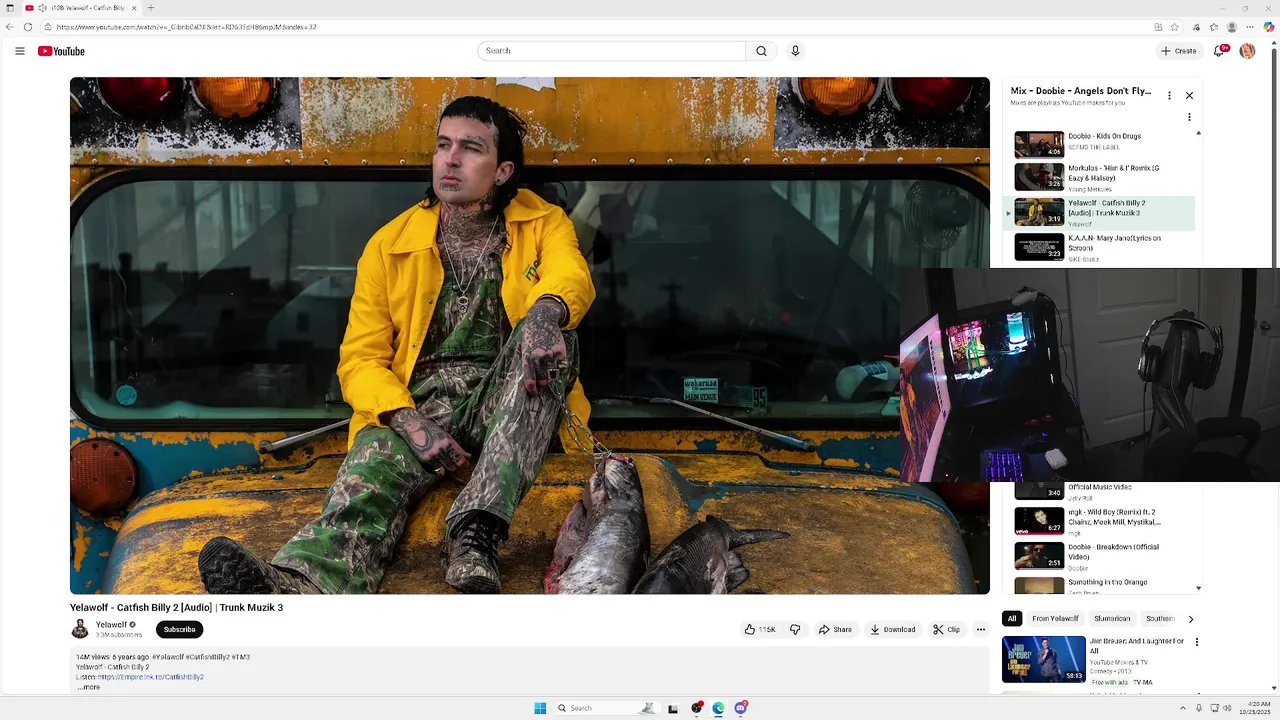
Task: Play mgk - Wild Boy (Remix) video
Action: [x=1100, y=521]
